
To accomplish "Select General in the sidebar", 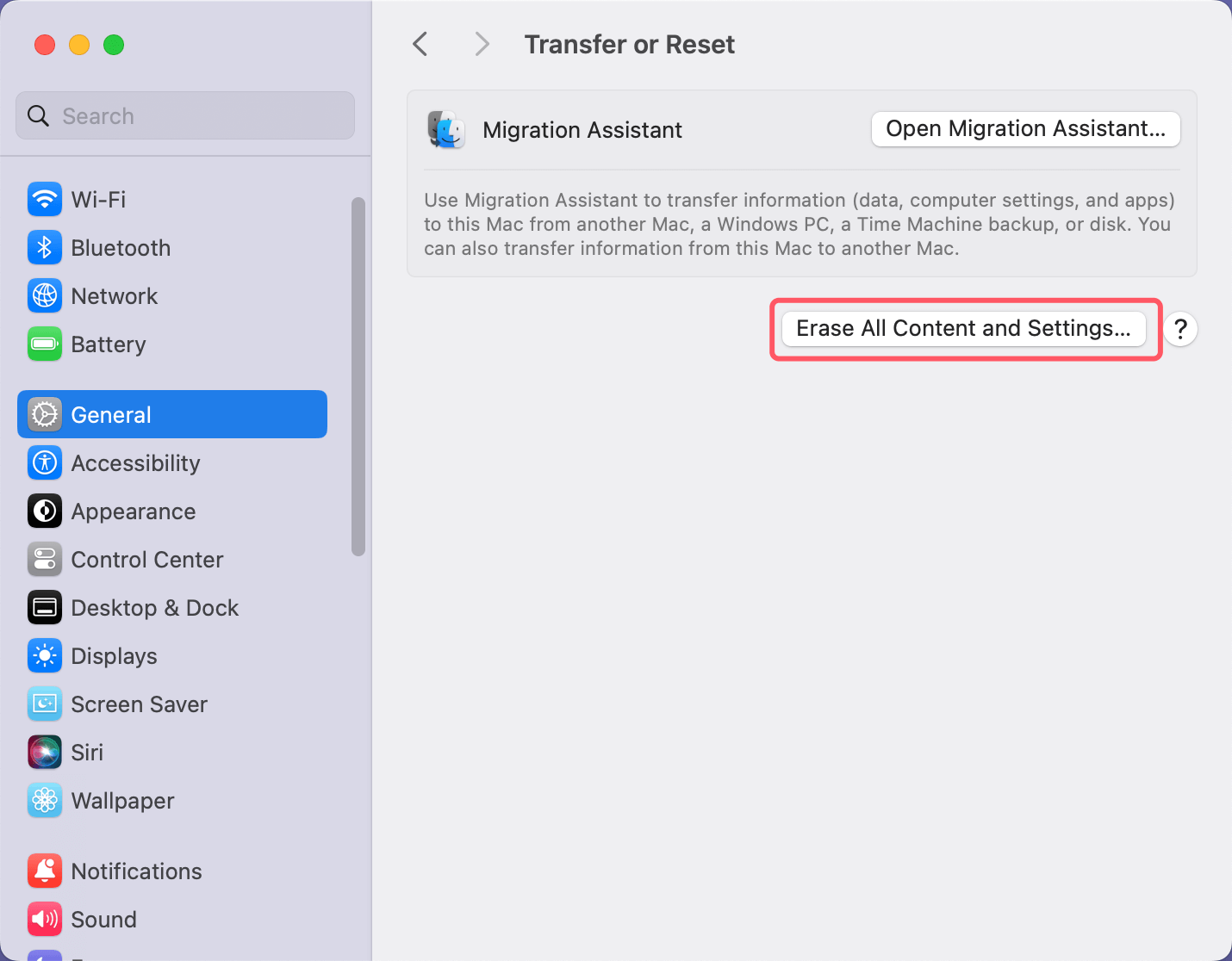I will coord(110,414).
